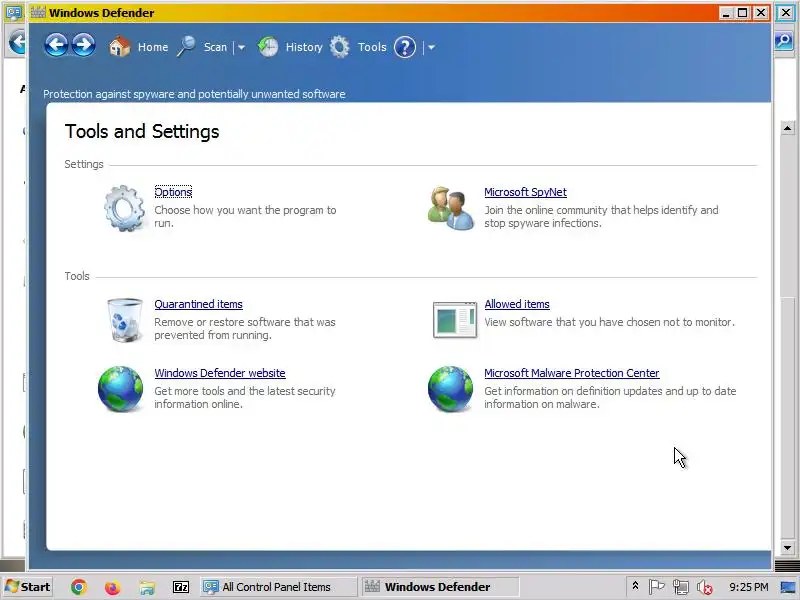Image resolution: width=800 pixels, height=600 pixels.
Task: Select the Scan toolbar label
Action: coord(215,47)
